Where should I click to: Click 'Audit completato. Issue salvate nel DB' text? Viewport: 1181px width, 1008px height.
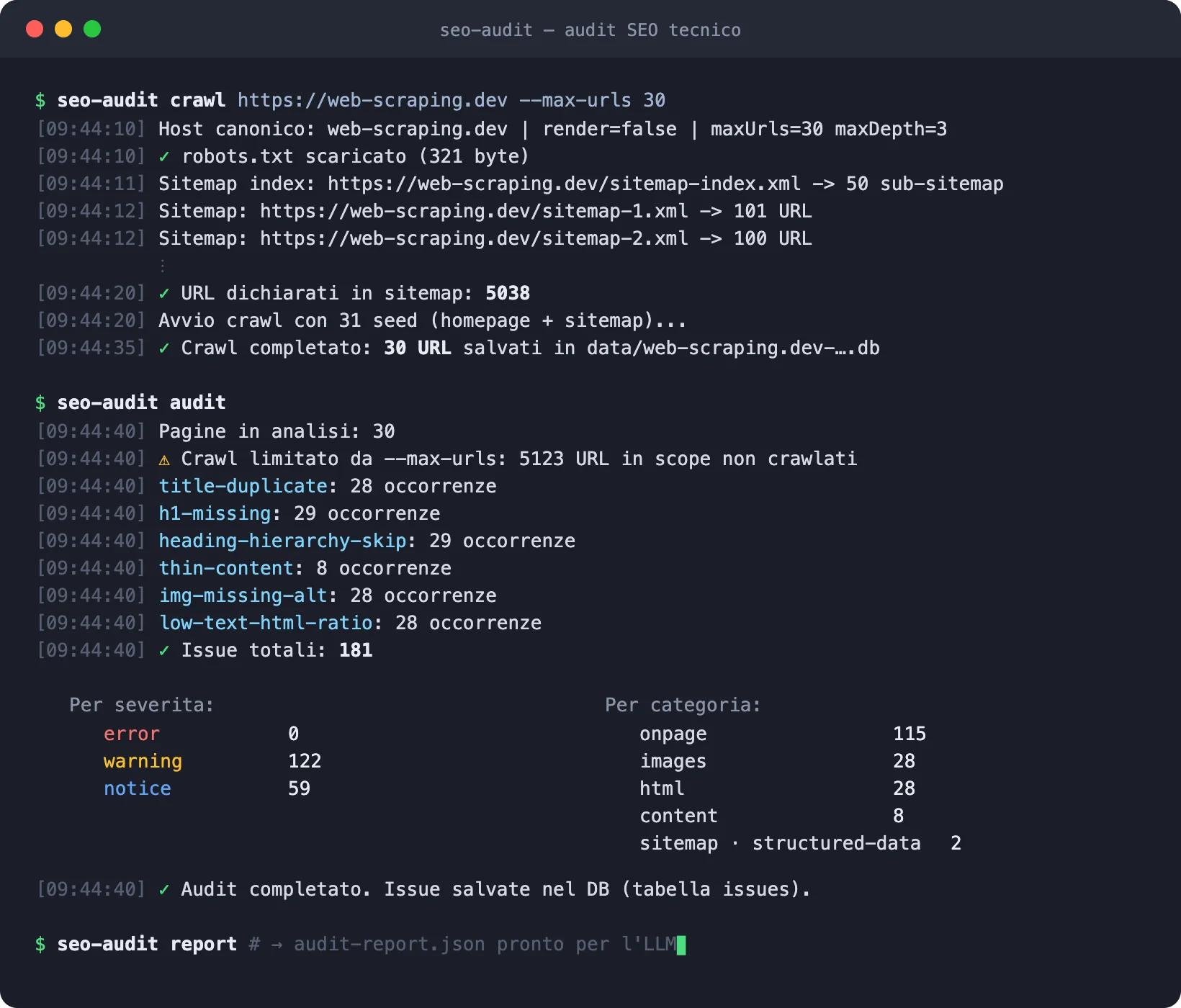(x=395, y=889)
